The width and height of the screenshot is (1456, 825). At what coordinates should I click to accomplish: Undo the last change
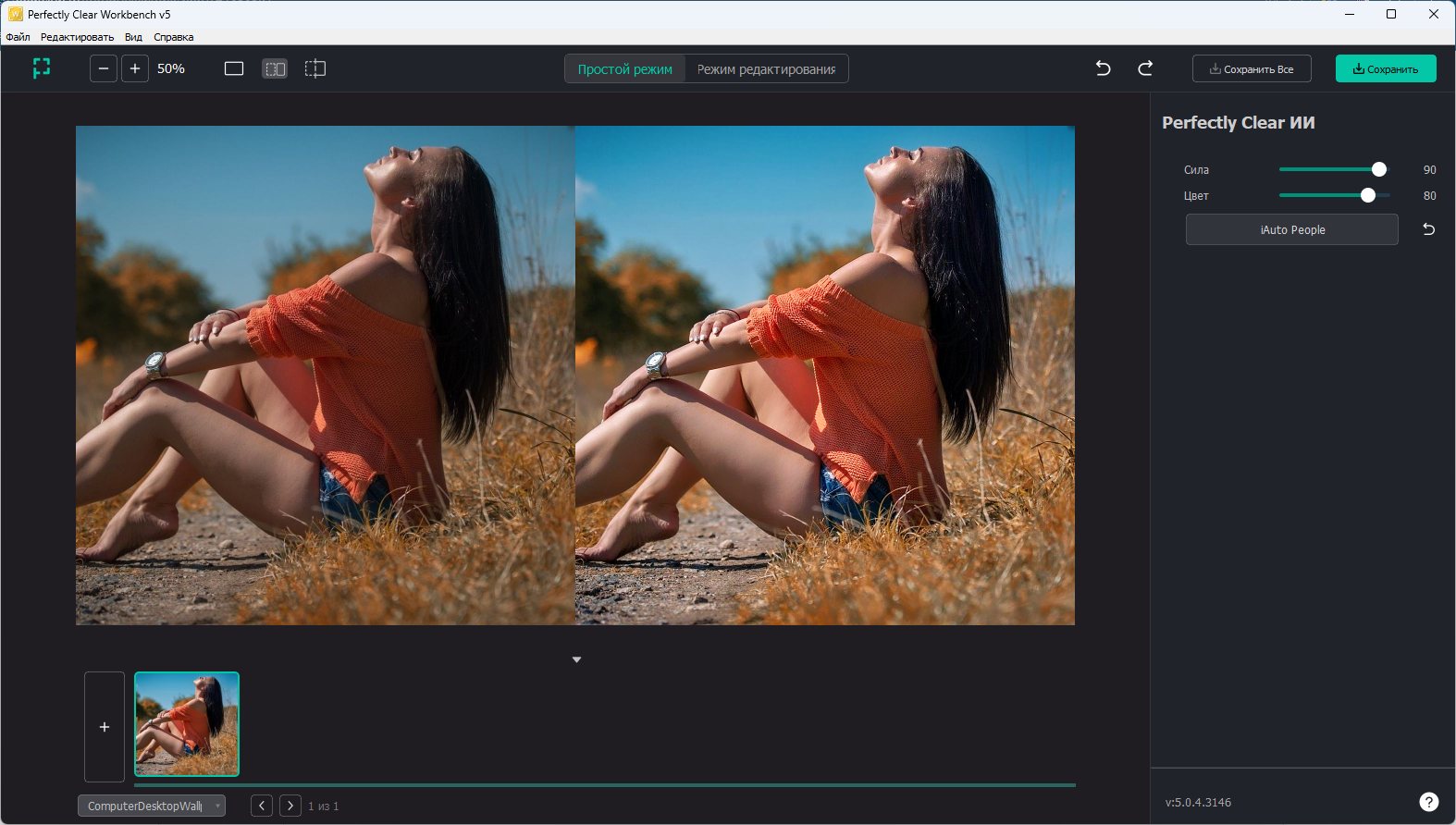pyautogui.click(x=1103, y=68)
